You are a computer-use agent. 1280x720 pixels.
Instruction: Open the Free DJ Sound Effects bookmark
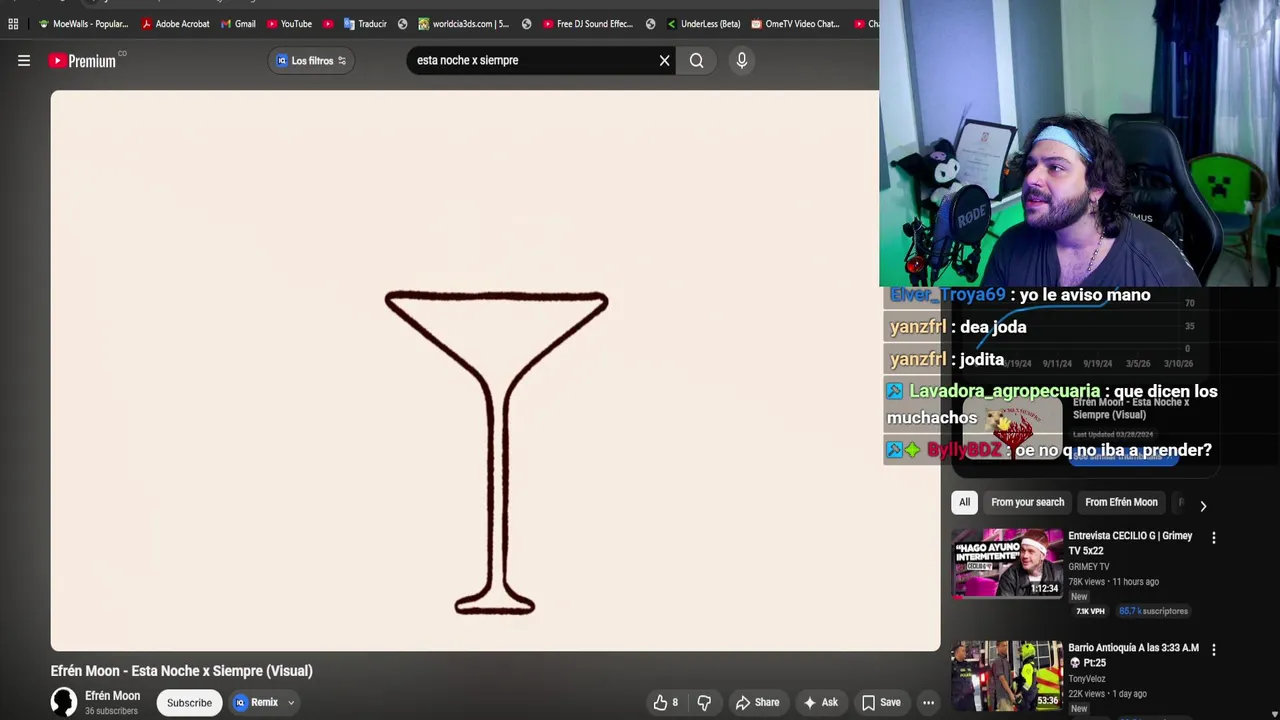[x=587, y=24]
